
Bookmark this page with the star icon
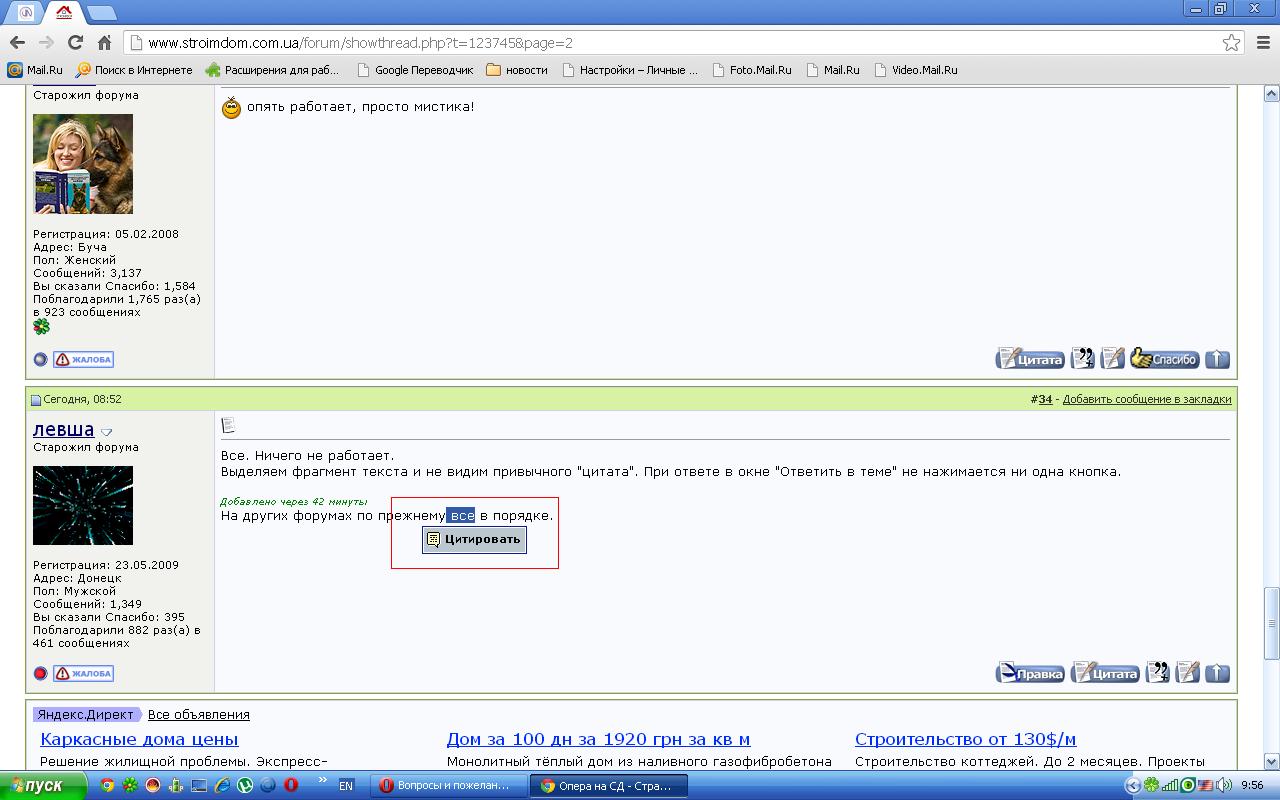tap(1232, 43)
